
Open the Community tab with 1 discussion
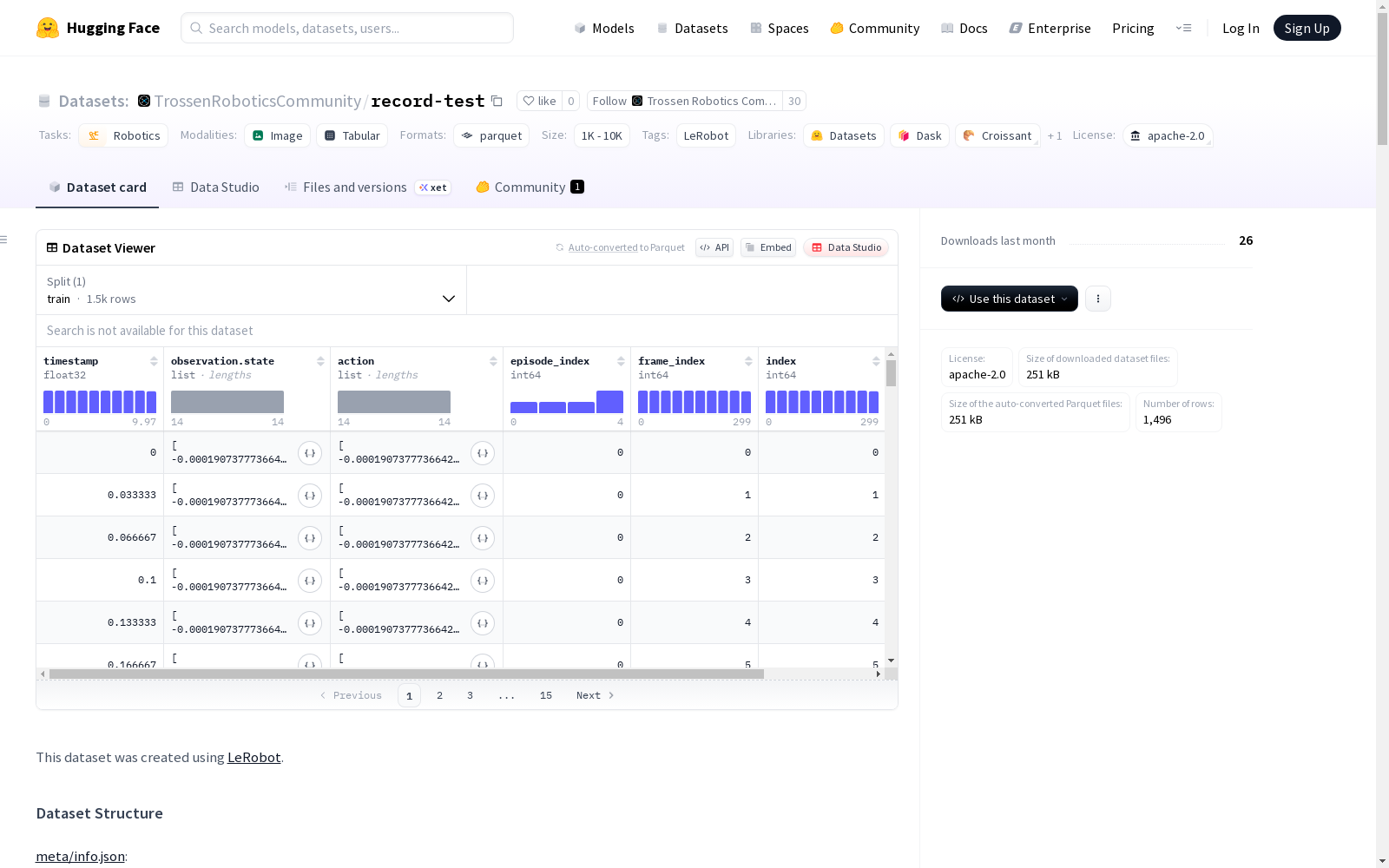point(530,187)
